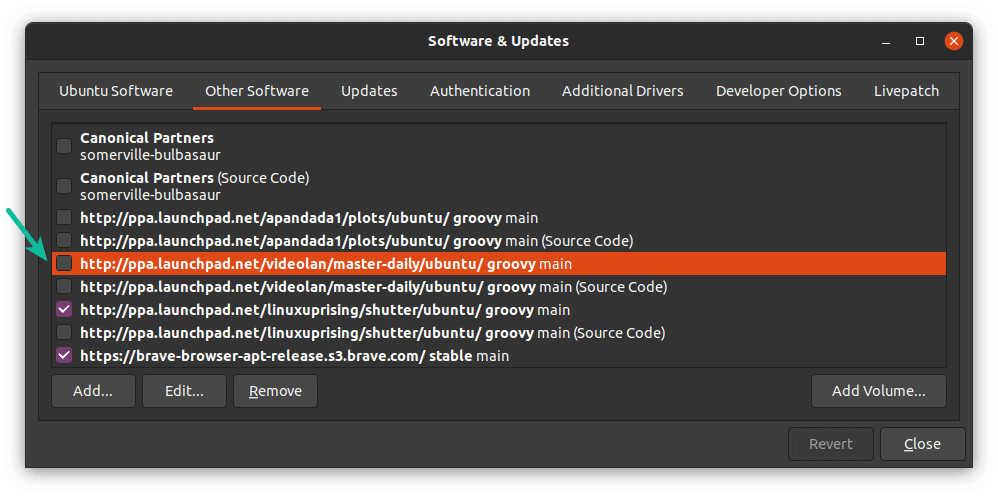This screenshot has width=998, height=496.
Task: Click the Add... button
Action: (93, 391)
